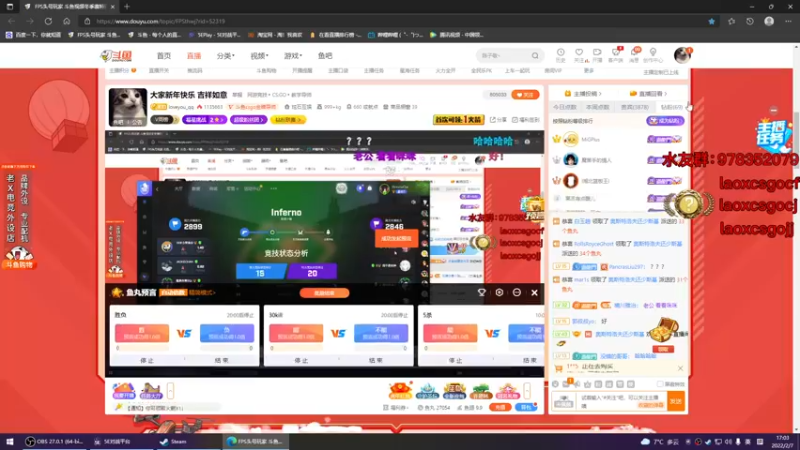This screenshot has height=450, width=800.
Task: Expand the 游戏 games dropdown
Action: point(293,56)
